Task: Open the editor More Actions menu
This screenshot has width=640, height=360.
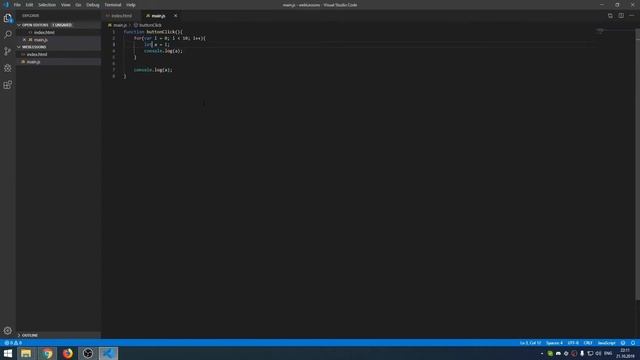Action: (632, 16)
